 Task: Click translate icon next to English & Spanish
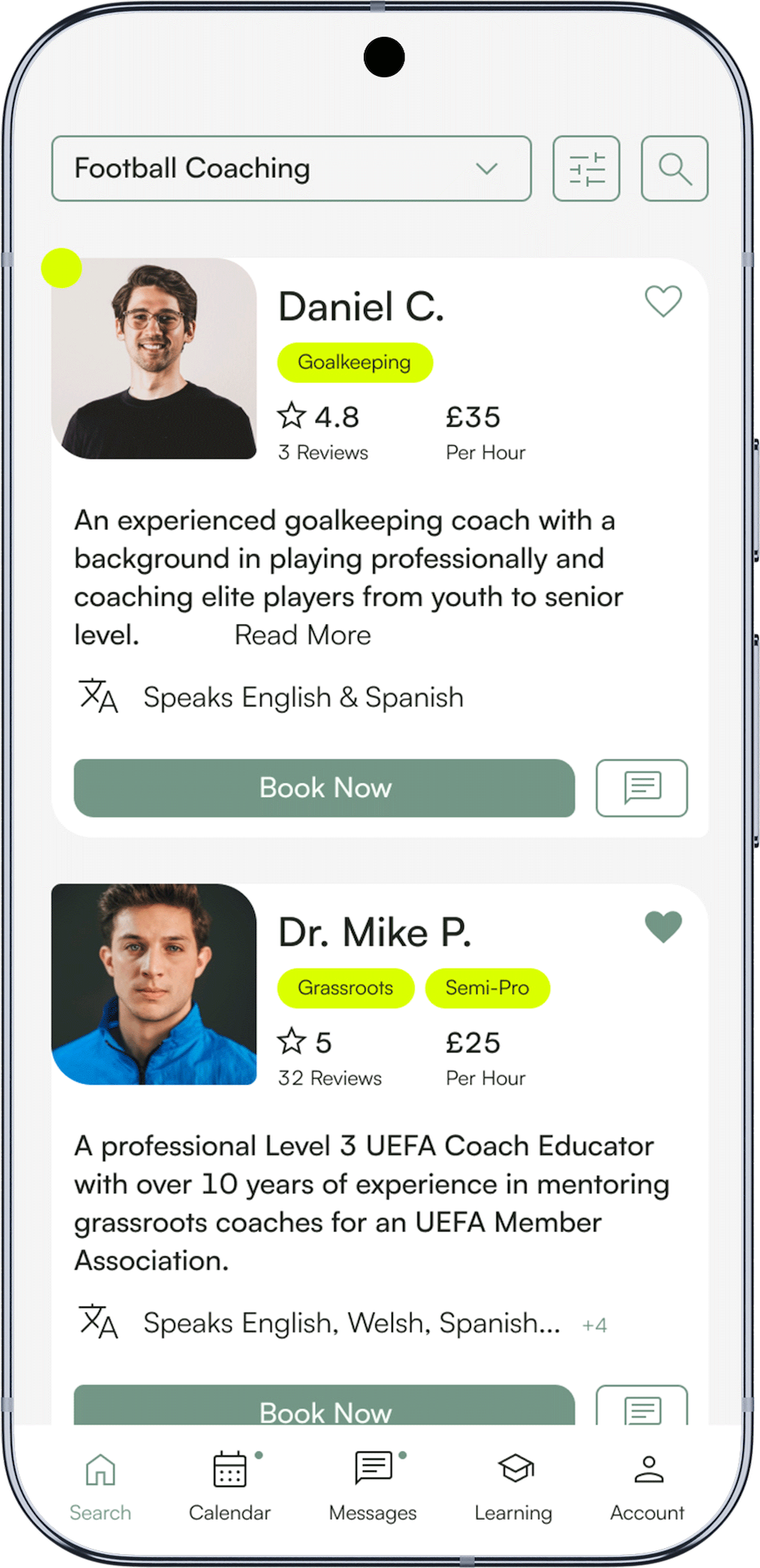click(x=98, y=696)
